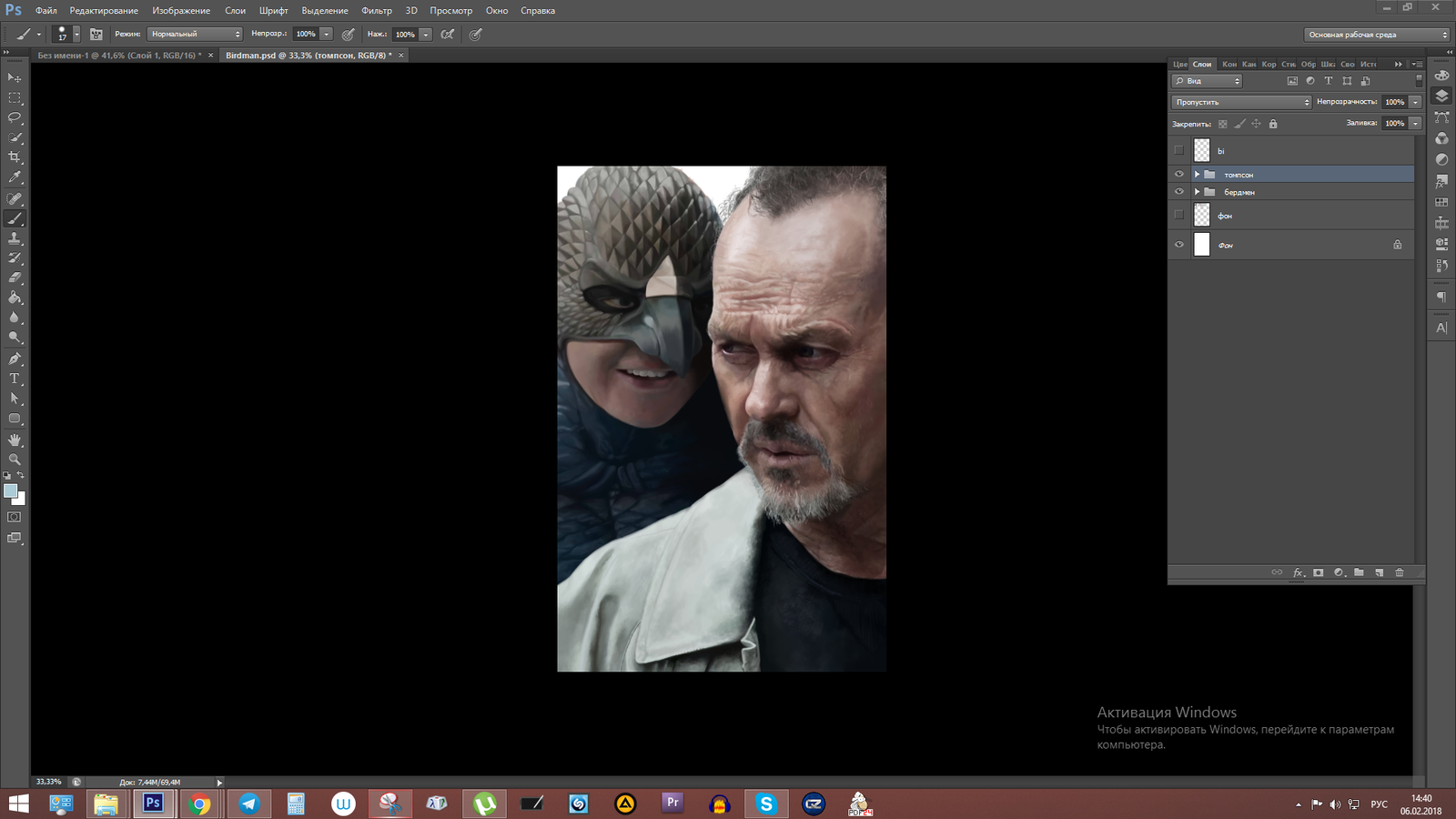Screen dimensions: 1456x819
Task: Expand the 'томпсон' group
Action: pos(1197,174)
